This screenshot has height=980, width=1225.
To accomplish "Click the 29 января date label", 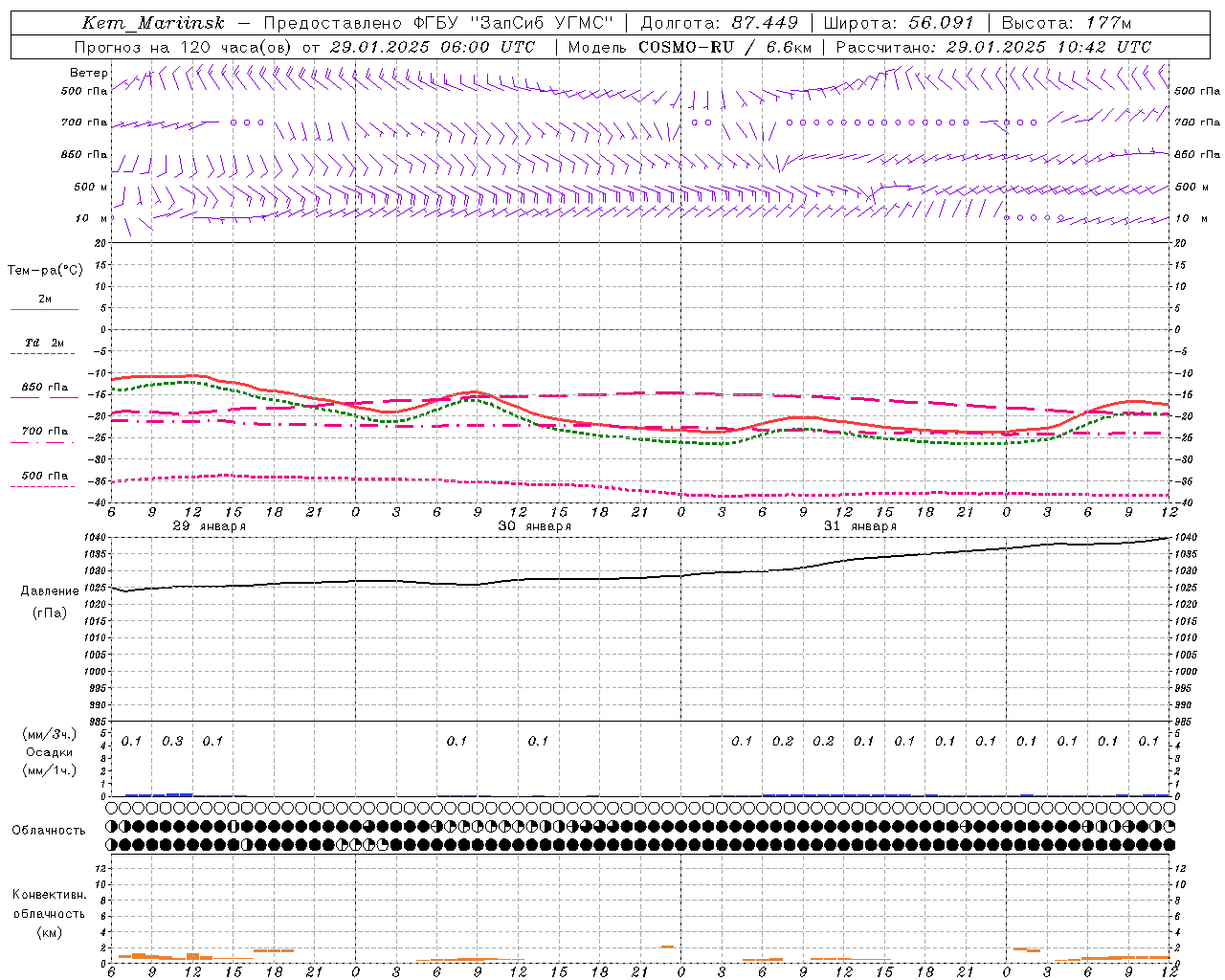I will tap(209, 526).
